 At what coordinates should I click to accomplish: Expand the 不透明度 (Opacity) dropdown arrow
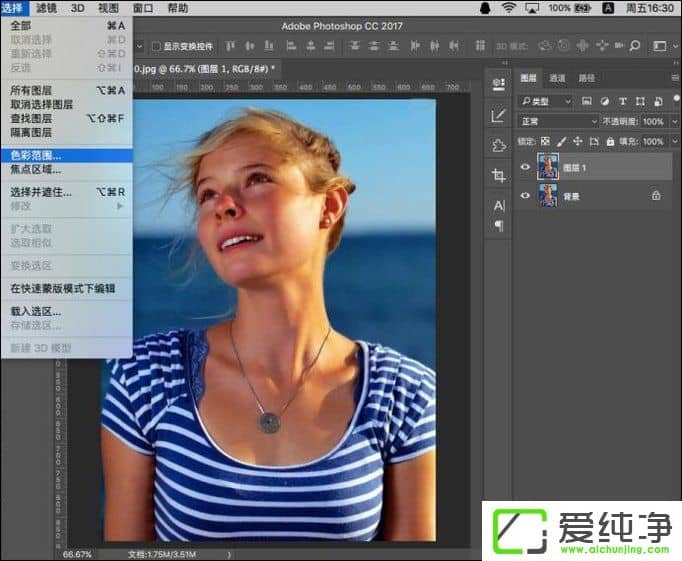tap(673, 121)
